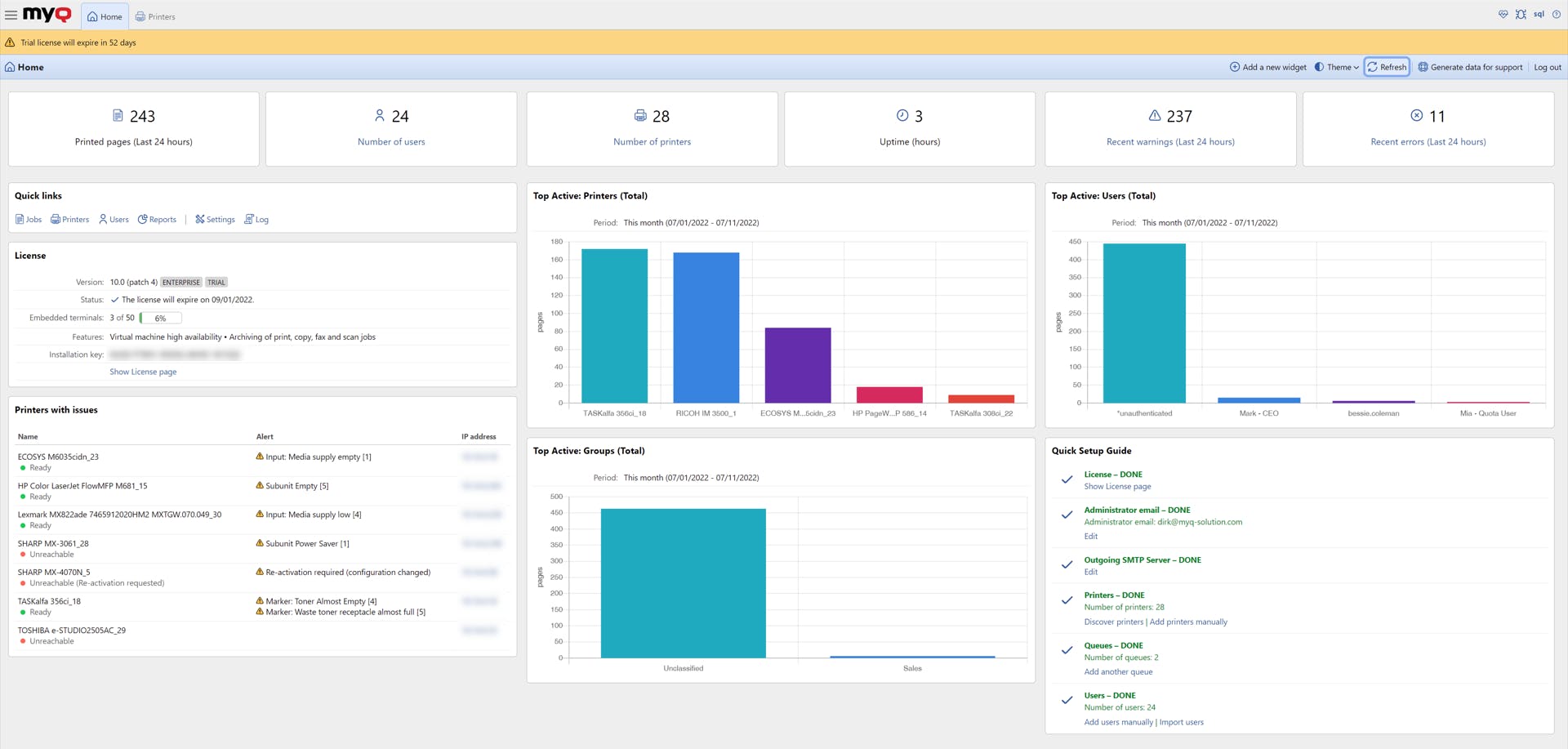Open Show License page in Quick Setup Guide

(x=1117, y=487)
